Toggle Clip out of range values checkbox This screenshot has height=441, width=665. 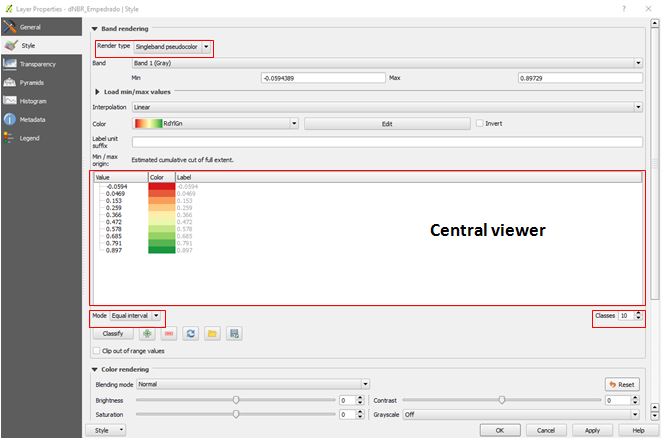[96, 351]
